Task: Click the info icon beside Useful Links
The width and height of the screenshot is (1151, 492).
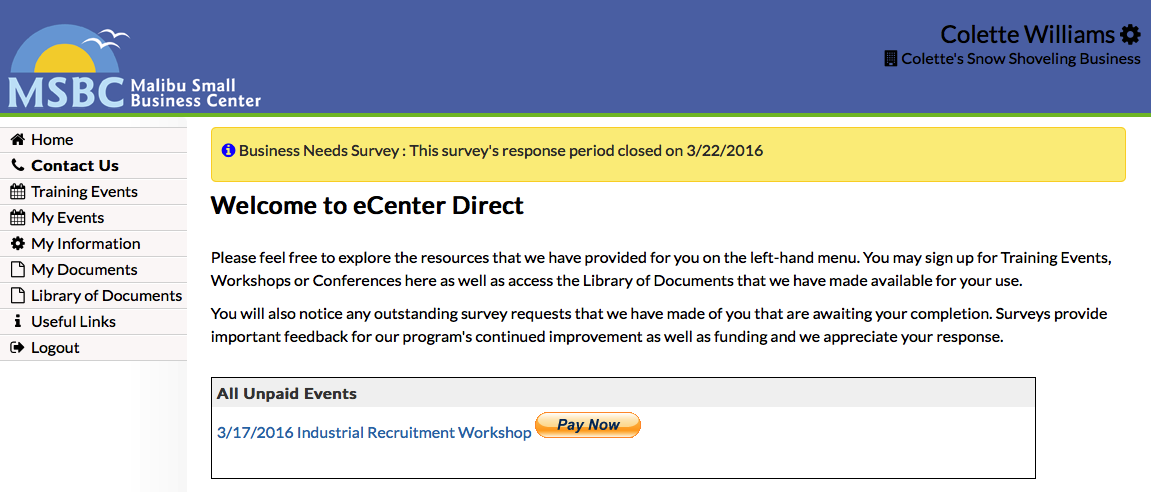Action: pyautogui.click(x=17, y=322)
